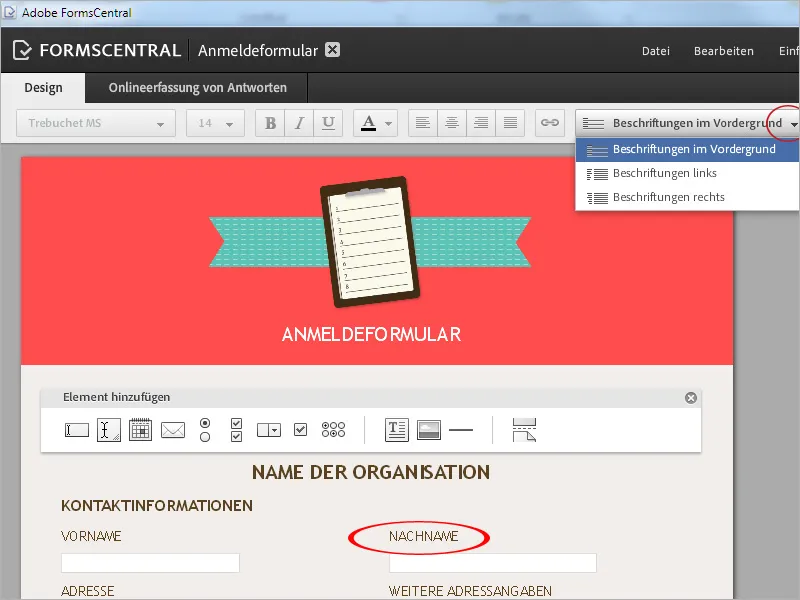Add a rating scale element
The image size is (800, 600).
[x=333, y=430]
